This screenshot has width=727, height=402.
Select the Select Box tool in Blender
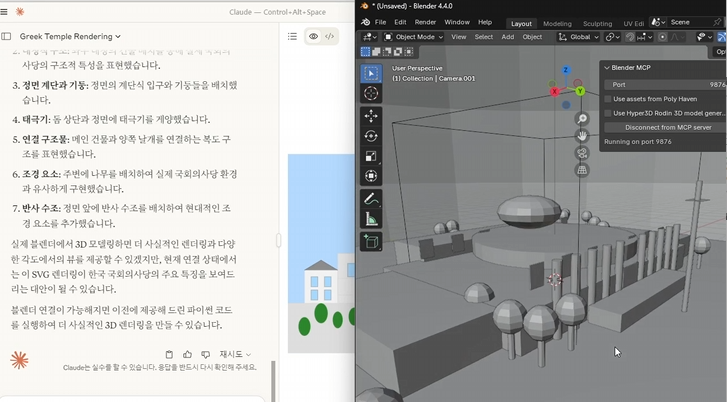(x=371, y=74)
